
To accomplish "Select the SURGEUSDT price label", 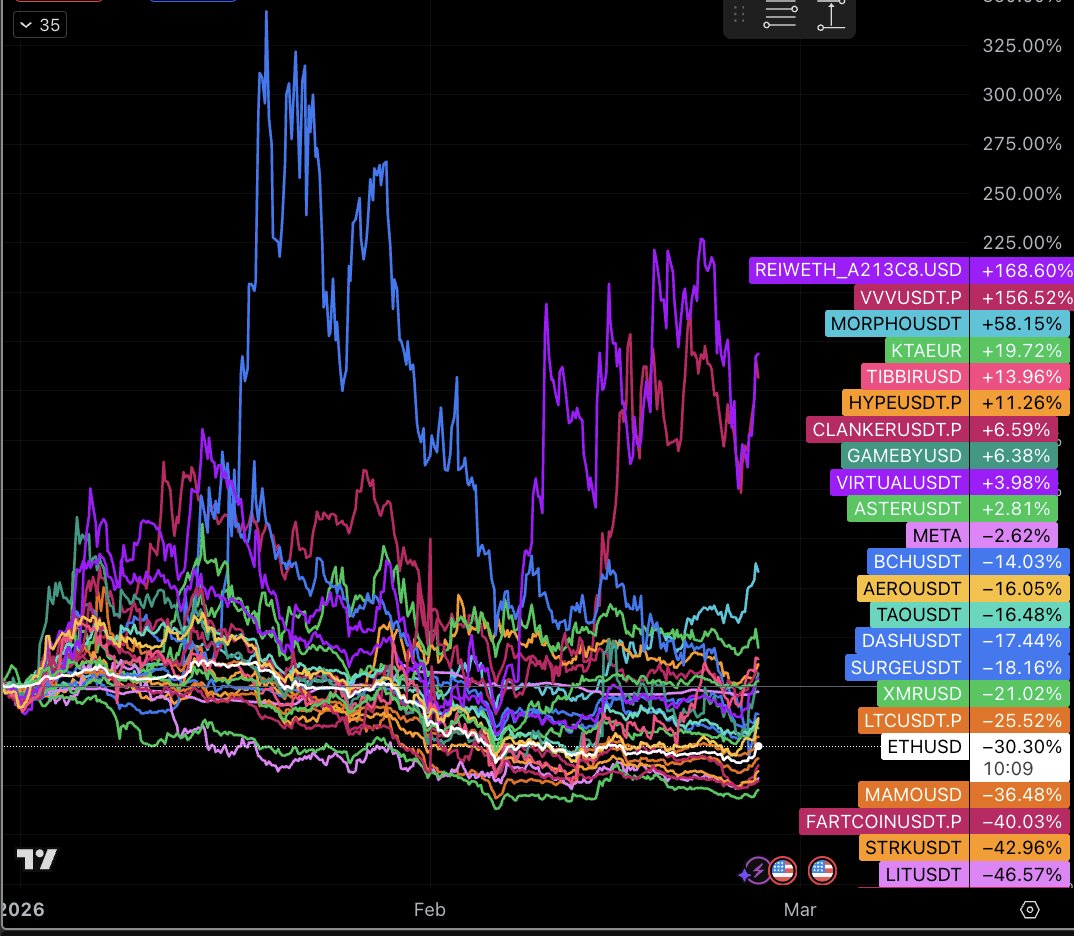I will click(906, 667).
